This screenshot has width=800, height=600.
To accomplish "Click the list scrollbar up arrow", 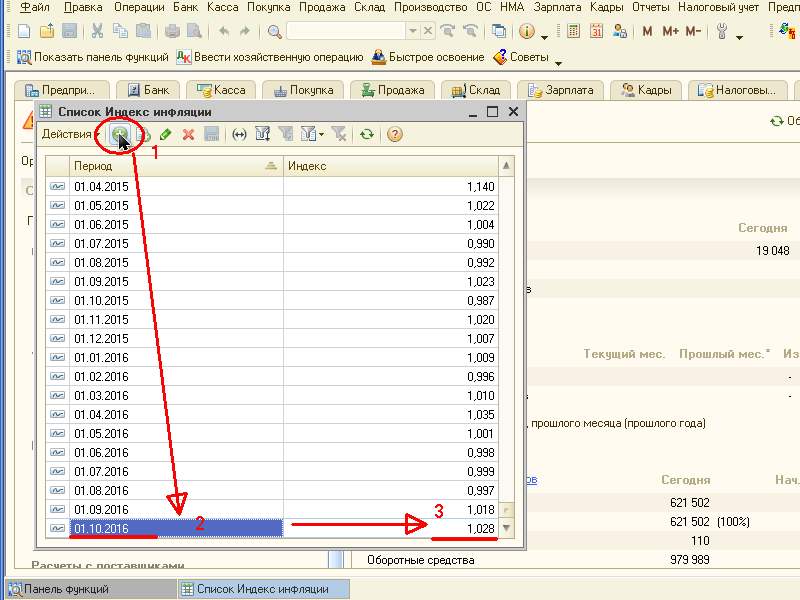I will coord(506,166).
